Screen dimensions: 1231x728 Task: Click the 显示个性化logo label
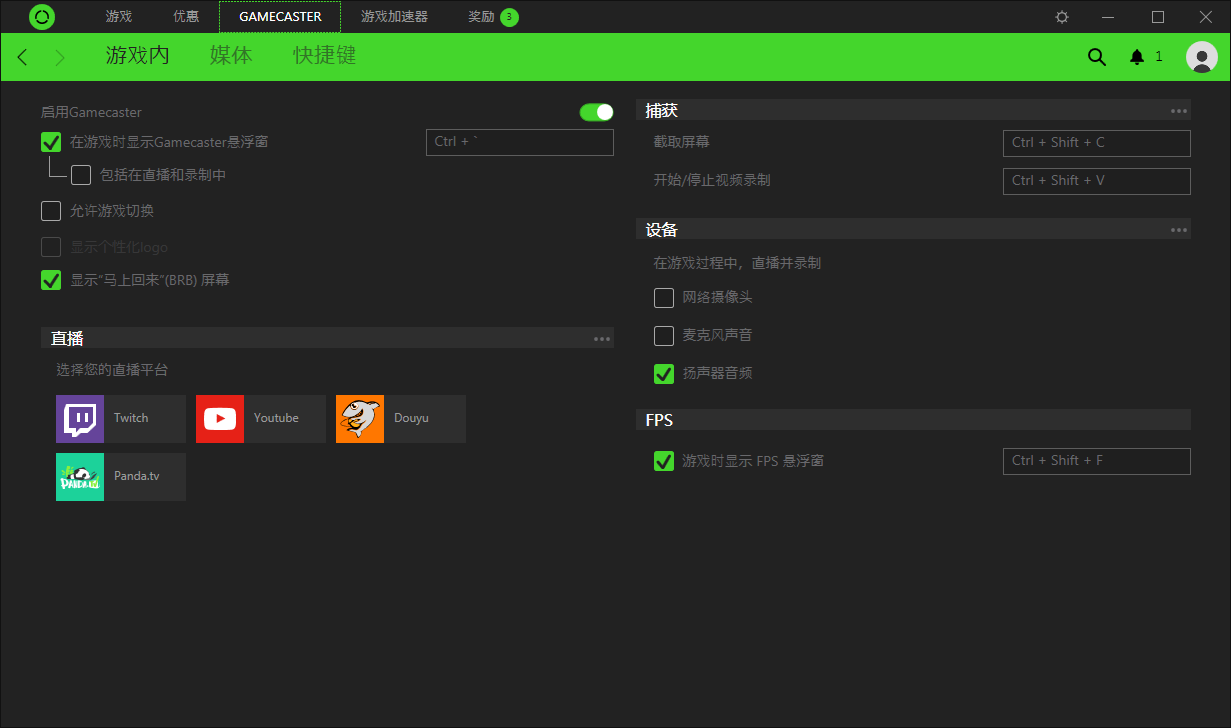click(119, 247)
